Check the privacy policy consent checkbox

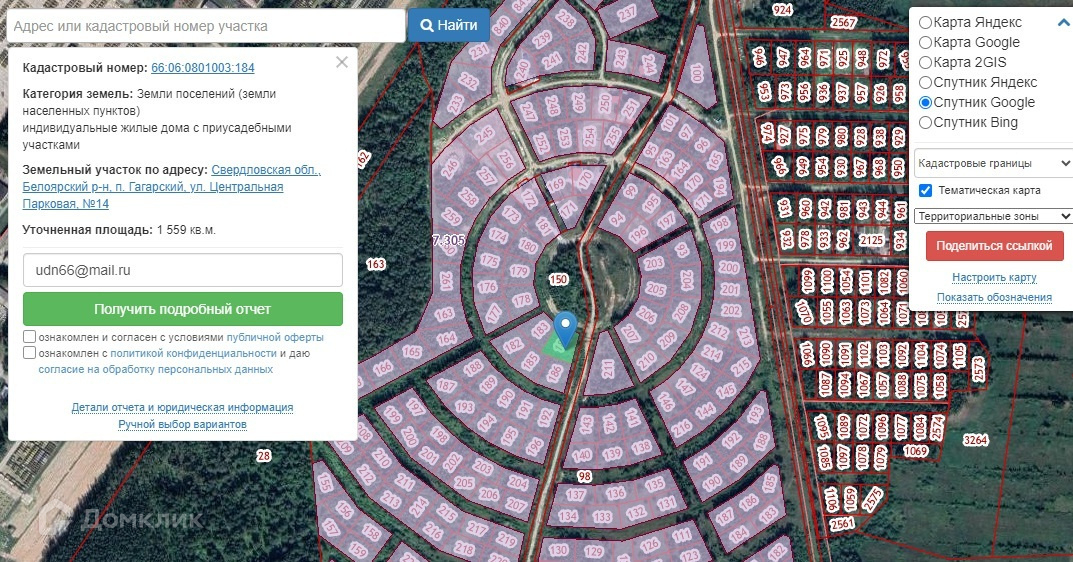click(x=29, y=353)
